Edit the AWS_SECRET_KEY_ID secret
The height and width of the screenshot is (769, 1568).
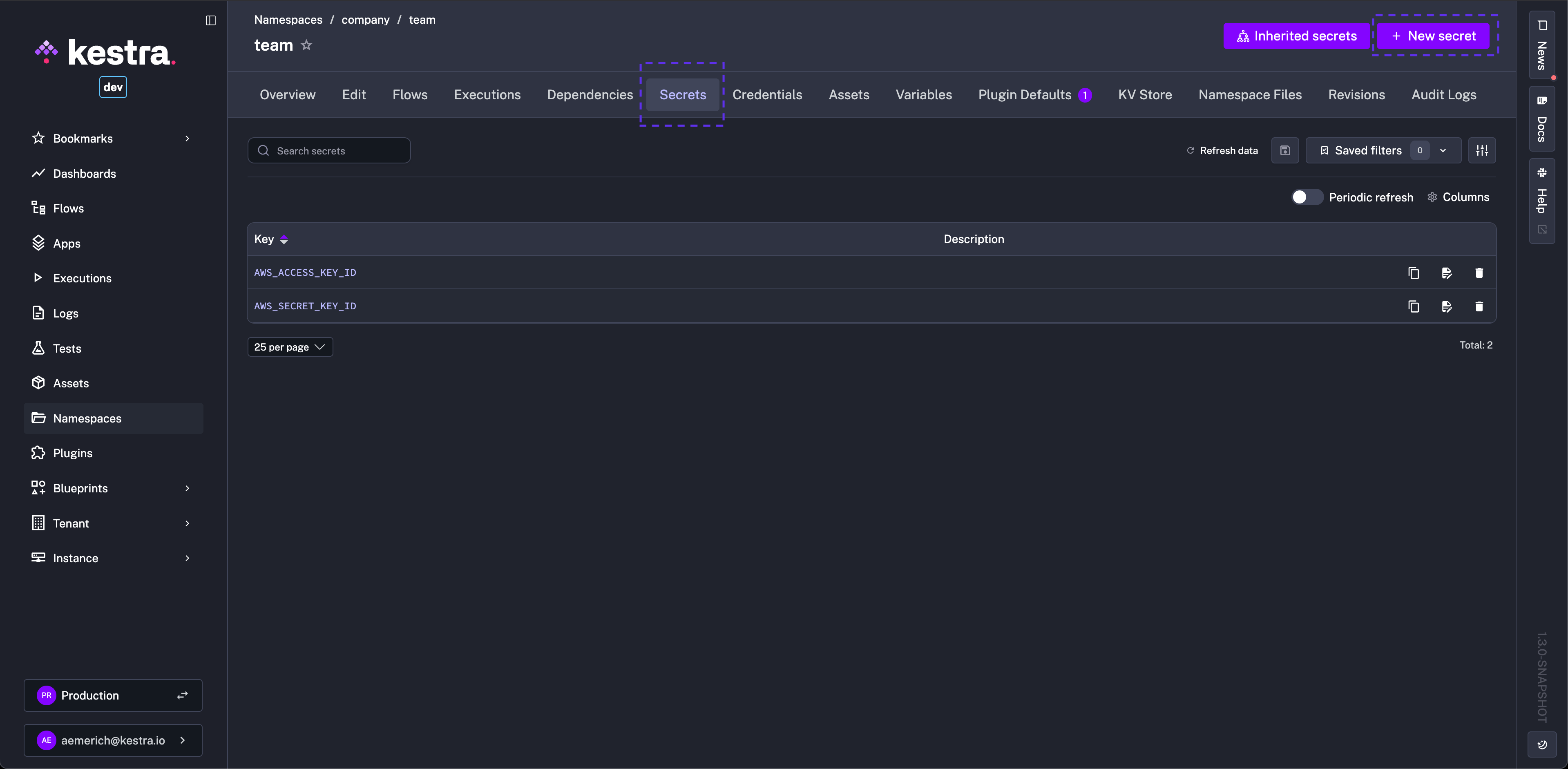(1447, 306)
